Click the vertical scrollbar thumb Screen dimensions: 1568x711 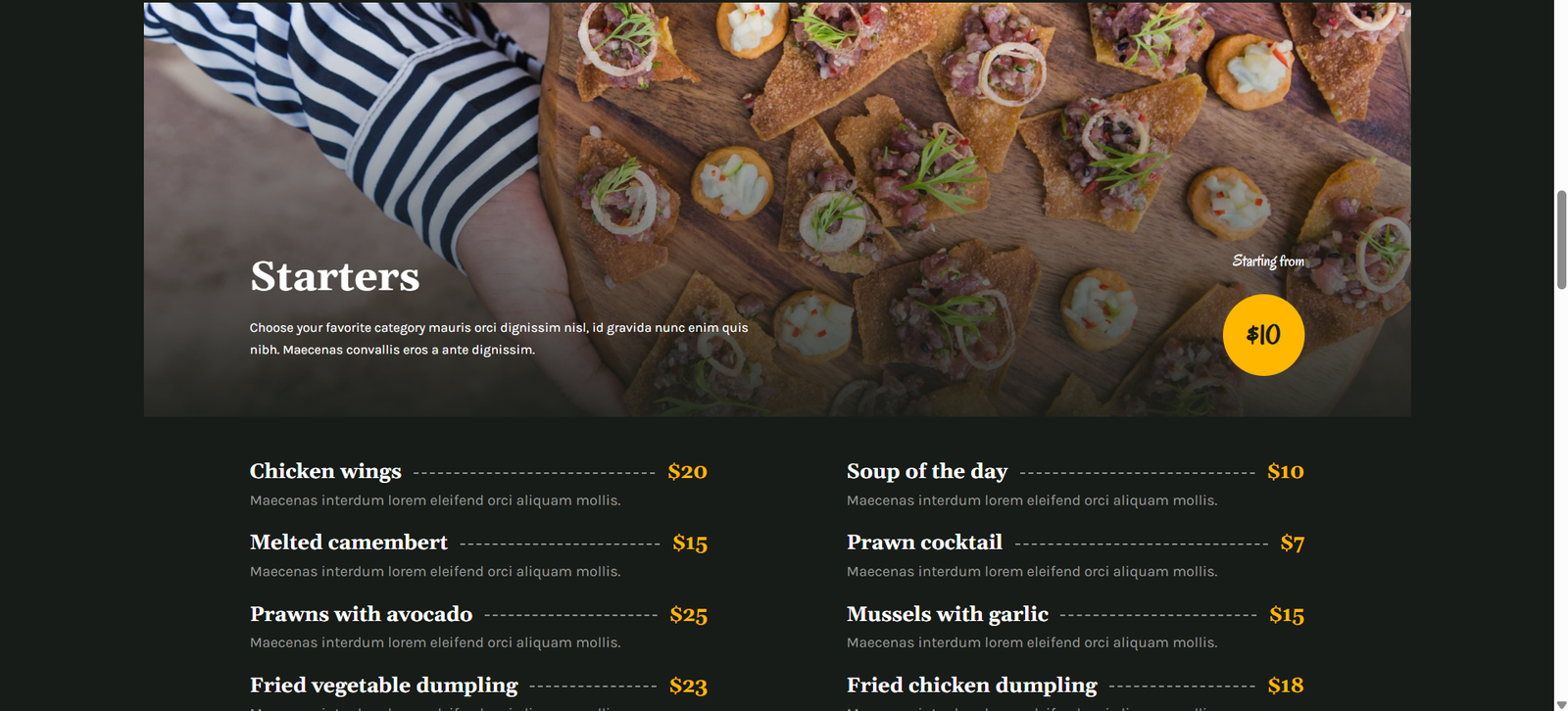pyautogui.click(x=1561, y=240)
